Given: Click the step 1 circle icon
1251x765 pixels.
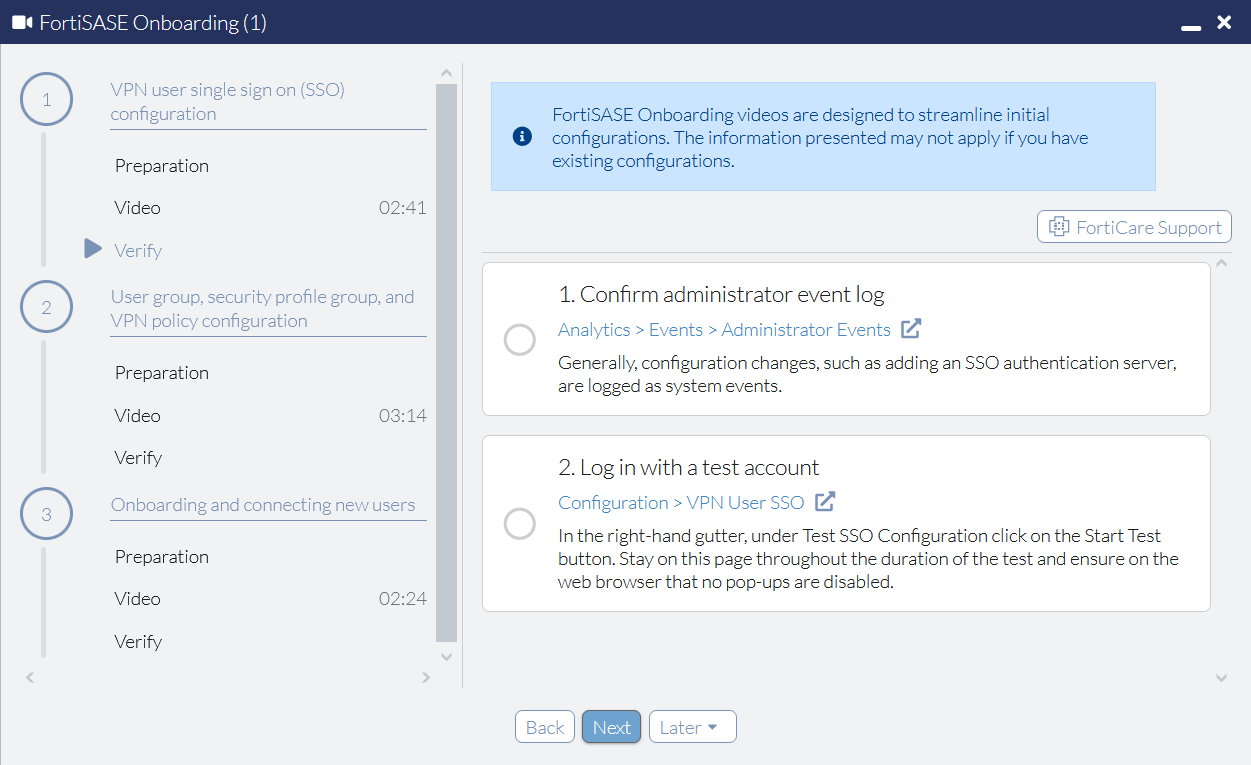Looking at the screenshot, I should coord(46,100).
